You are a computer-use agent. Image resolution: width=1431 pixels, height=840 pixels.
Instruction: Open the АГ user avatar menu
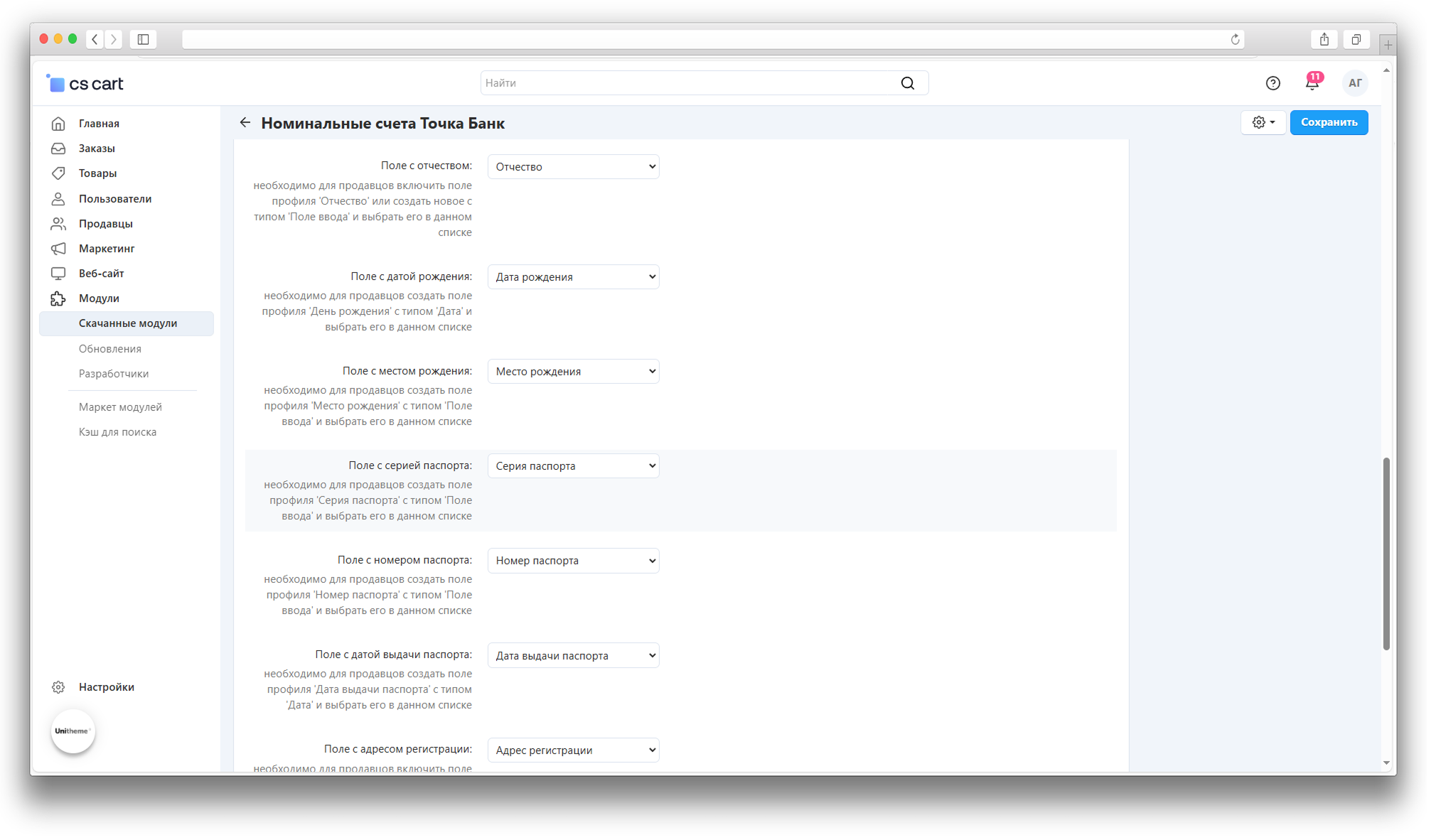(1355, 83)
